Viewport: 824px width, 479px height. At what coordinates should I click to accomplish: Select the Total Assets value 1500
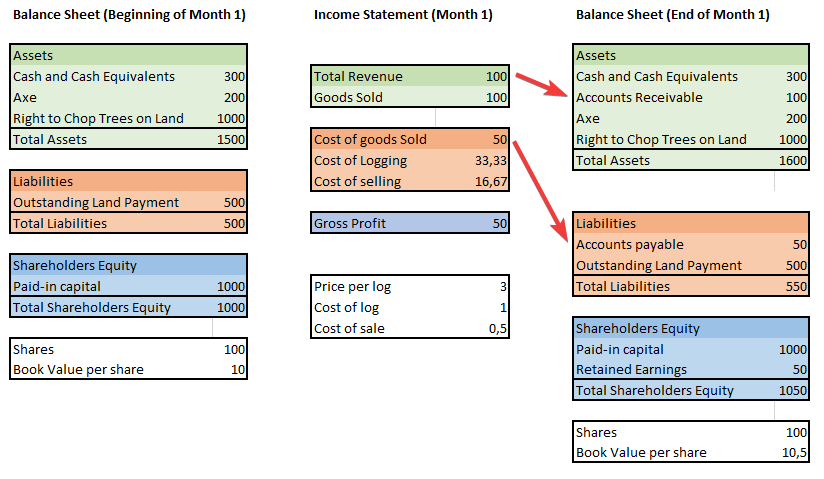pyautogui.click(x=231, y=140)
